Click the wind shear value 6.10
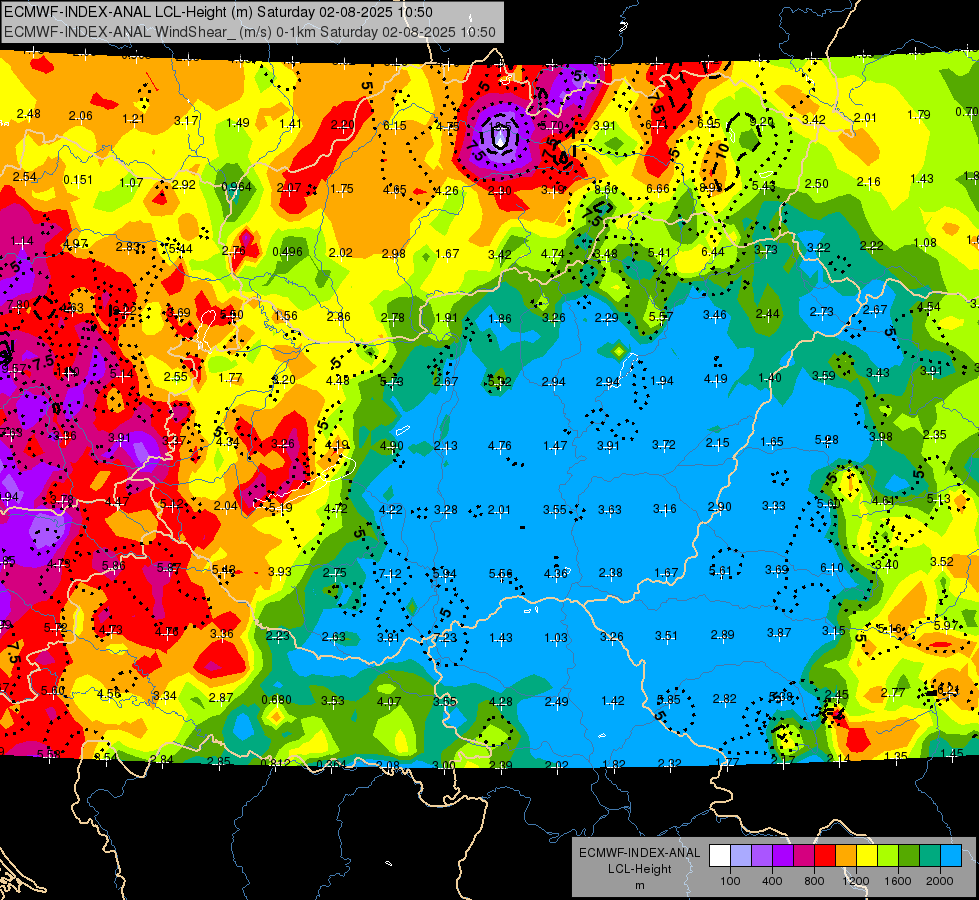 tap(832, 568)
